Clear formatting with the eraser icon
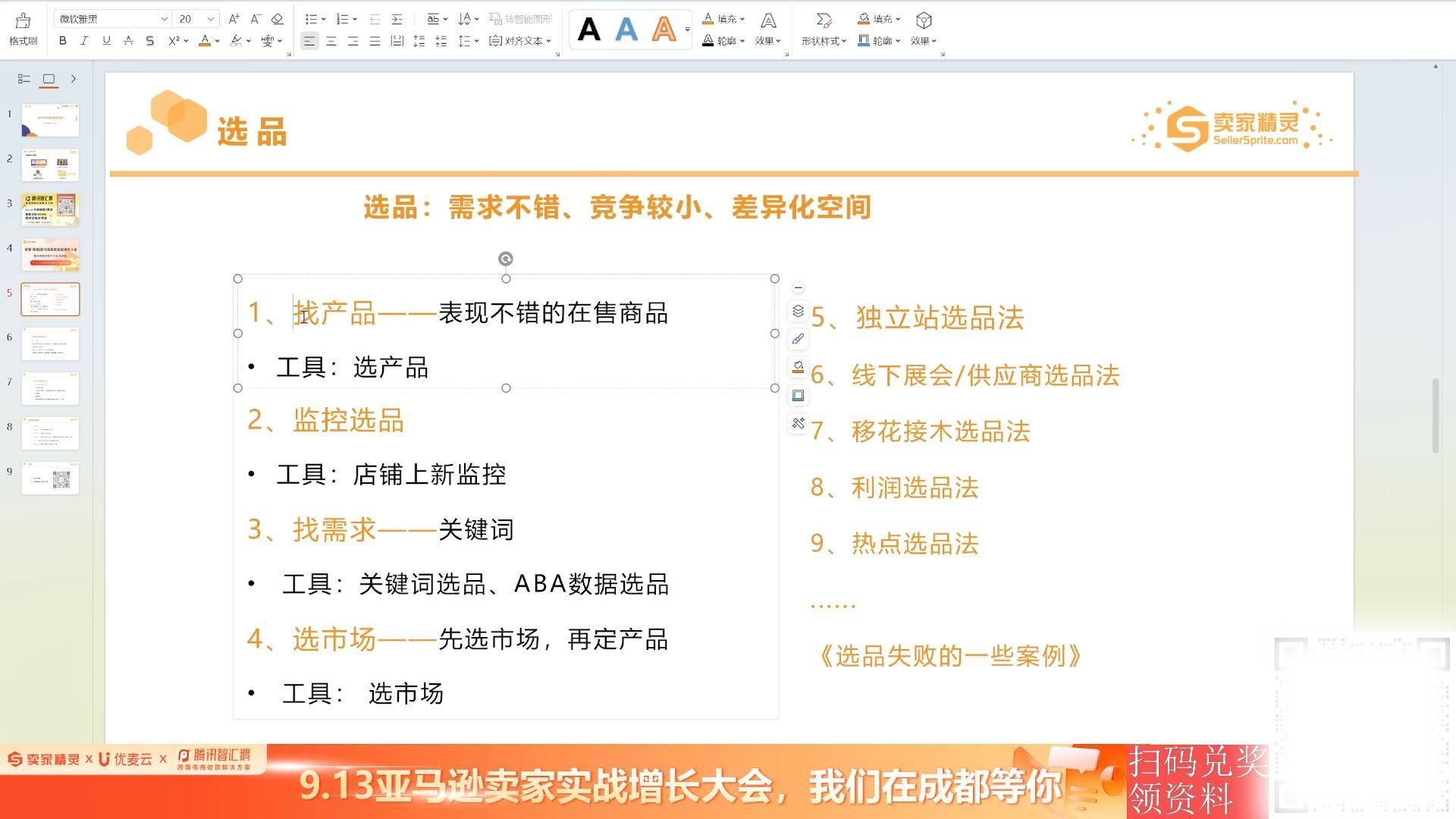 278,19
